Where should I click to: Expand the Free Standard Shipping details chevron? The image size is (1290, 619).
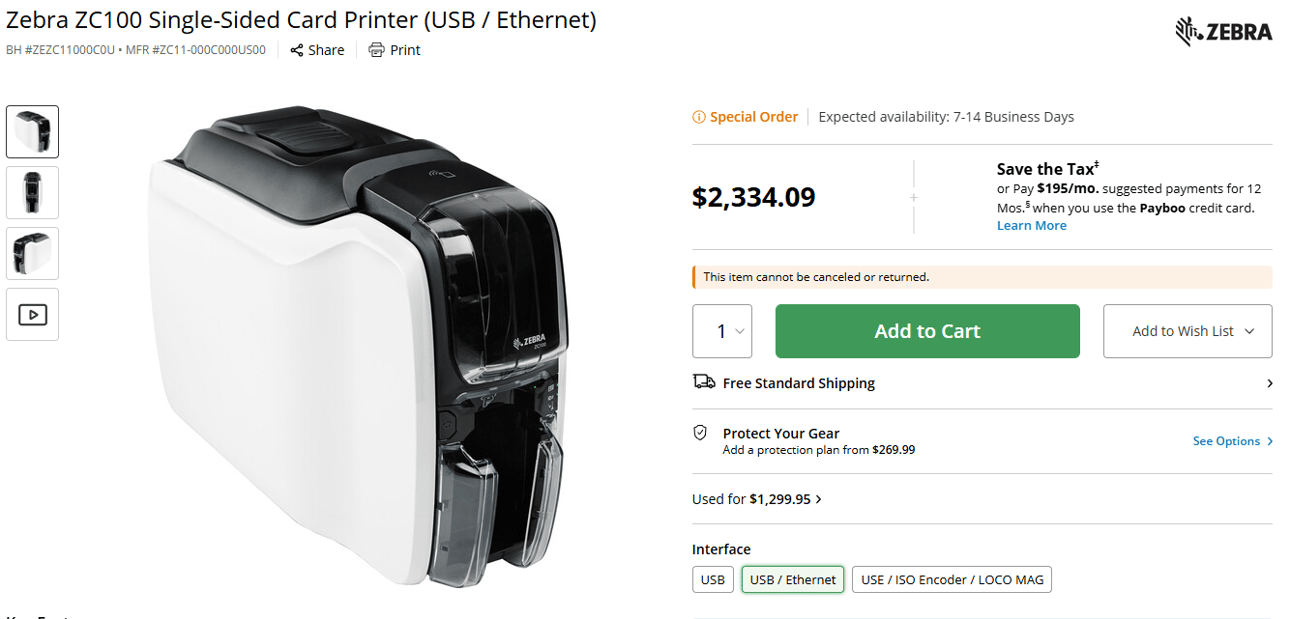(1268, 382)
